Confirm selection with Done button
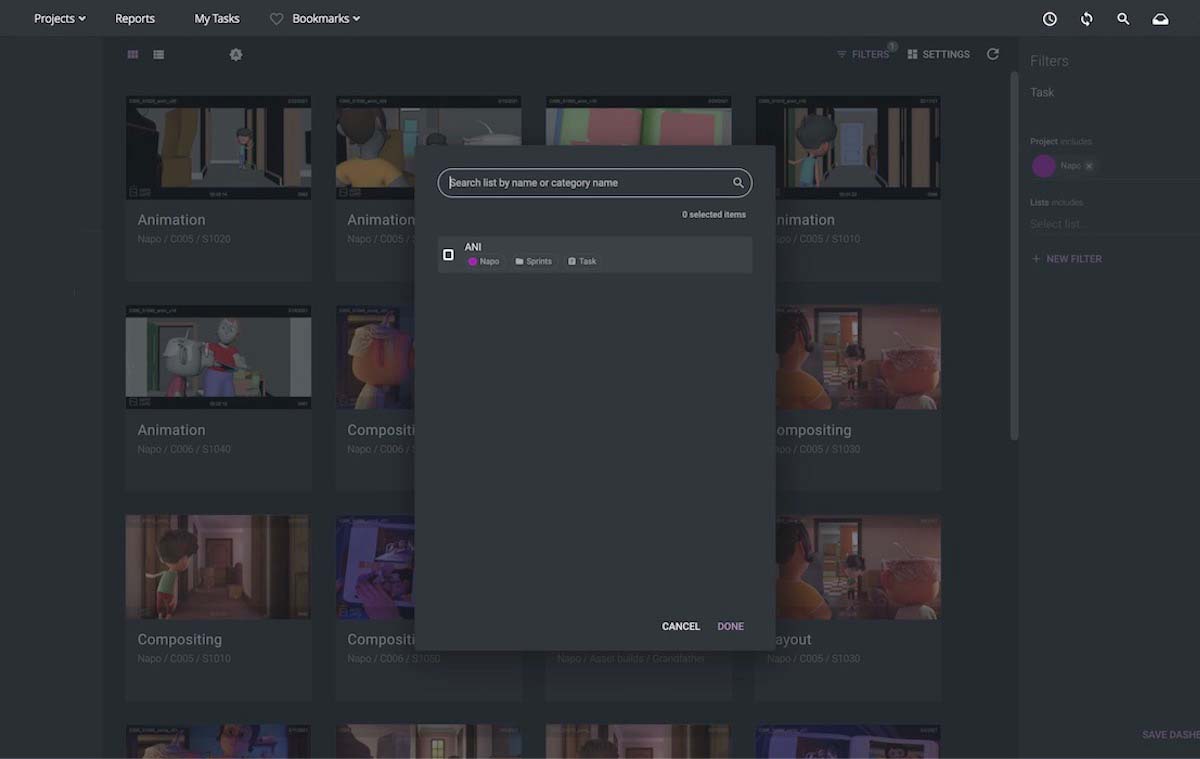 [730, 626]
